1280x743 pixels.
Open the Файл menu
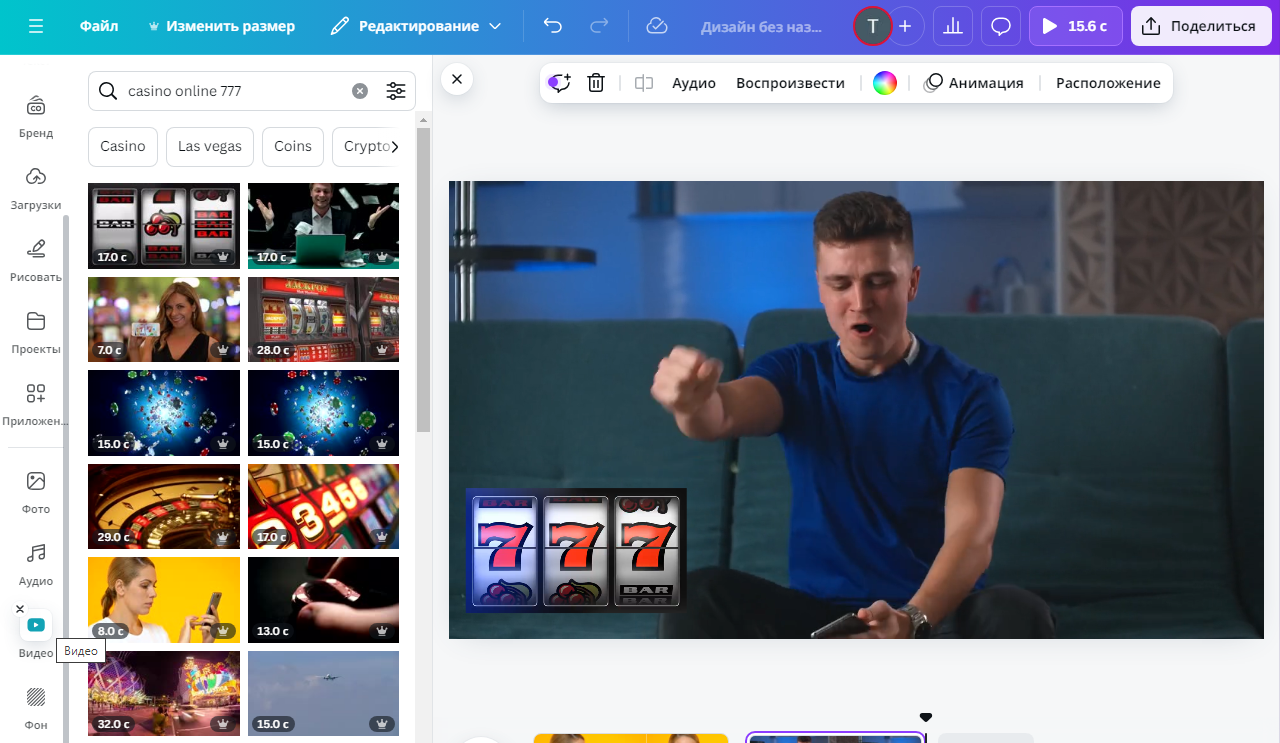tap(99, 26)
